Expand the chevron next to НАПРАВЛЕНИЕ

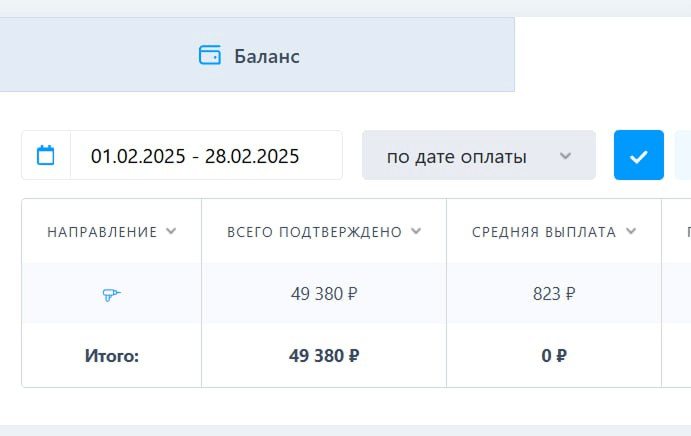point(171,231)
